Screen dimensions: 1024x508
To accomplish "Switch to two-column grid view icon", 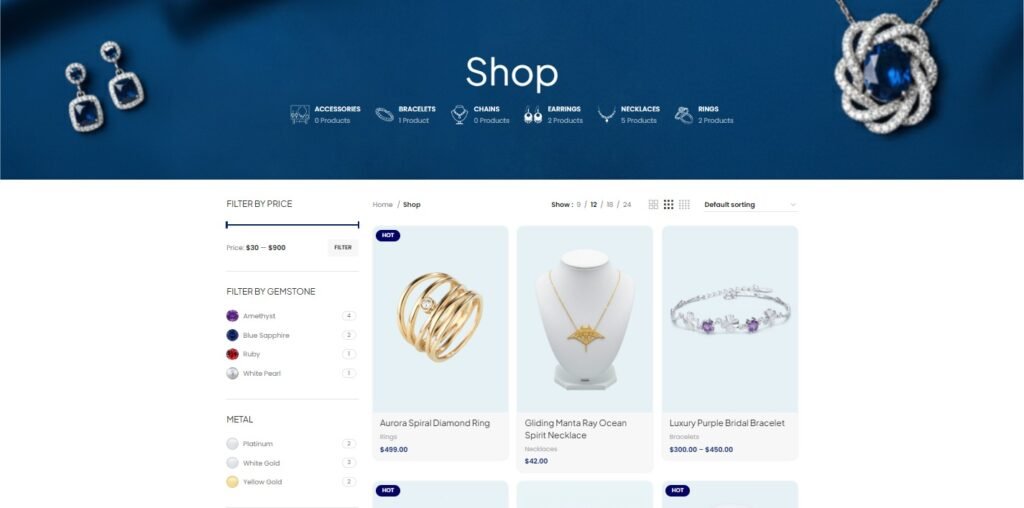I will coord(653,204).
